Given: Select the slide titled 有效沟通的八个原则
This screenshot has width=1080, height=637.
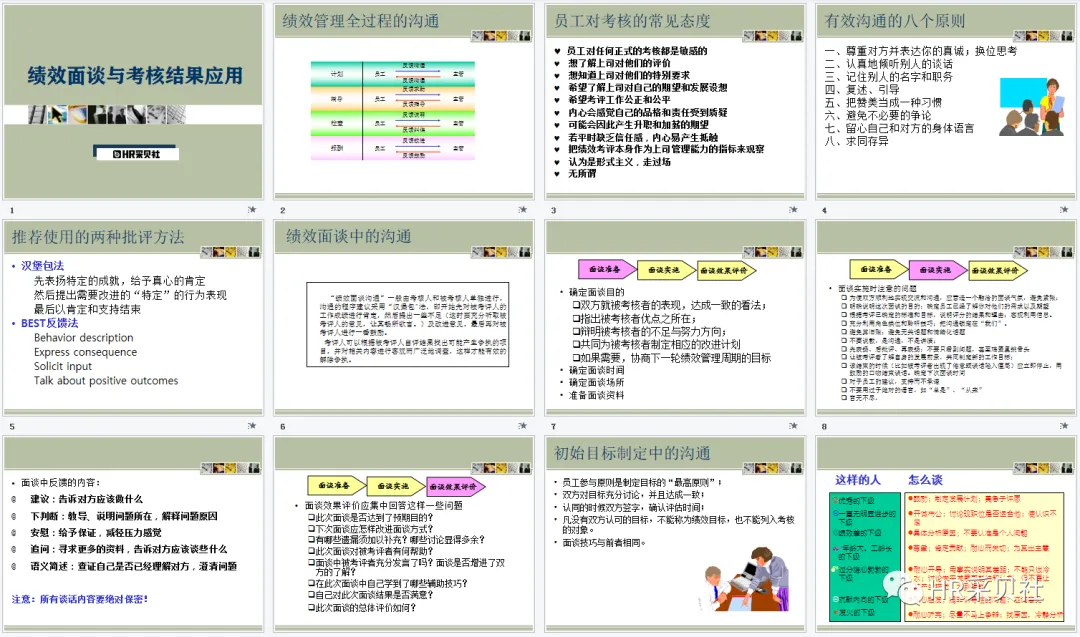Looking at the screenshot, I should [946, 102].
